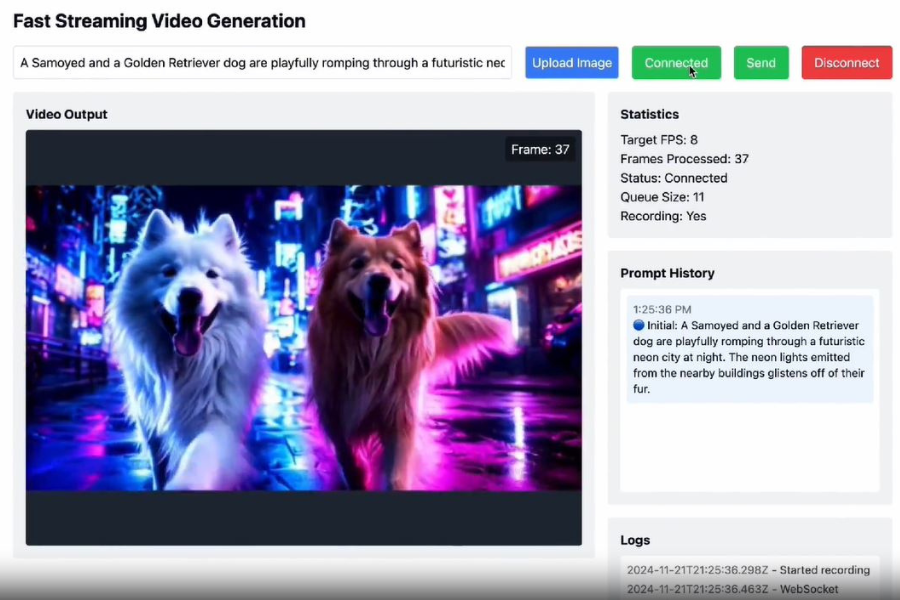This screenshot has width=900, height=600.
Task: Click the generated dogs video frame
Action: click(x=304, y=338)
